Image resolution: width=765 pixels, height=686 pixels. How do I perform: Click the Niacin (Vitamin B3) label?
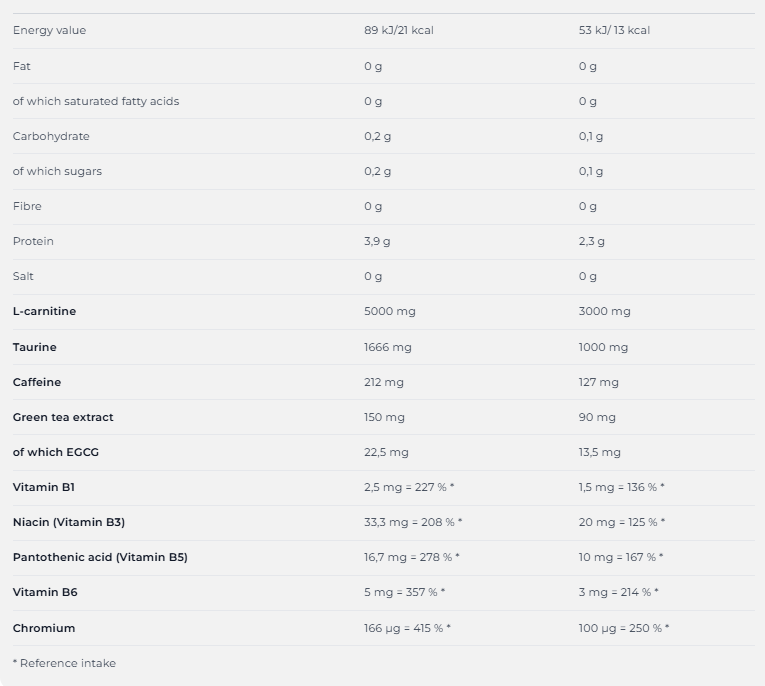click(69, 522)
